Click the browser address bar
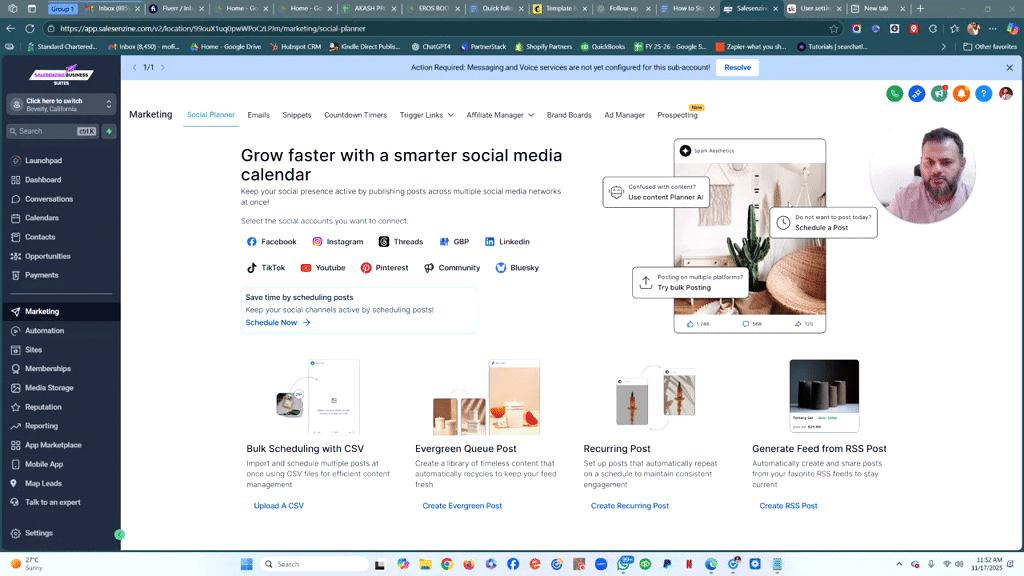 tap(441, 29)
